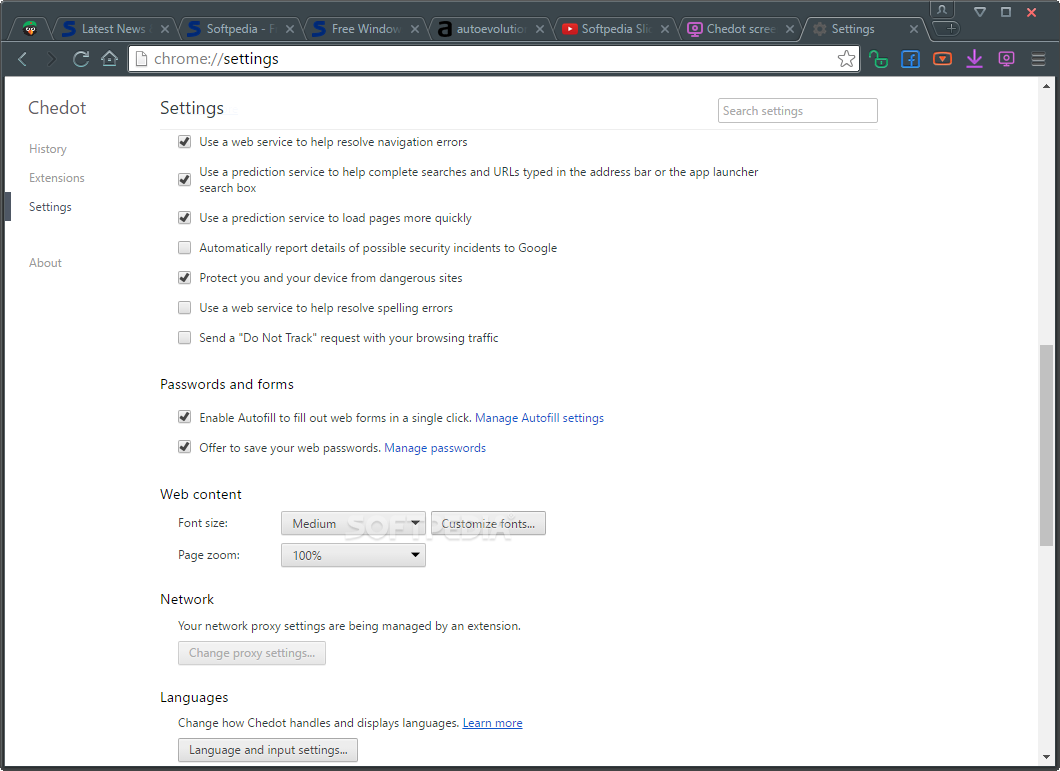Click the Chedot screen capture toolbar icon
Screen dimensions: 1060x771
pos(1006,60)
